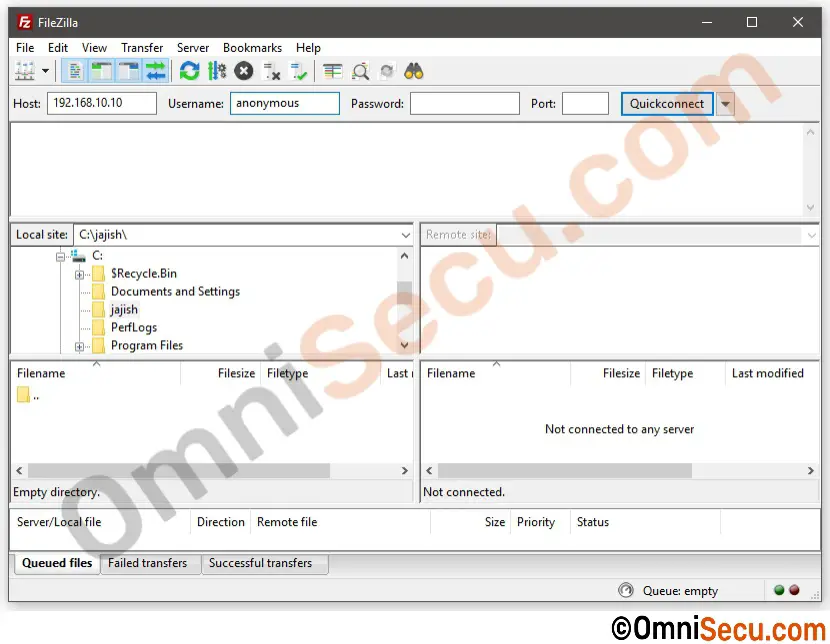
Task: Open the Local site path dropdown
Action: (405, 235)
